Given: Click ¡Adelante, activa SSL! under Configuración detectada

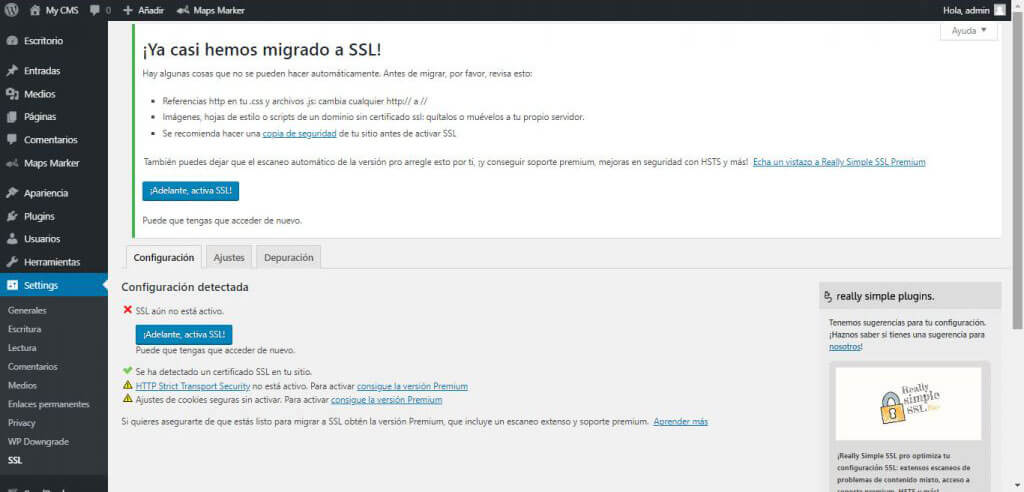Looking at the screenshot, I should 184,335.
